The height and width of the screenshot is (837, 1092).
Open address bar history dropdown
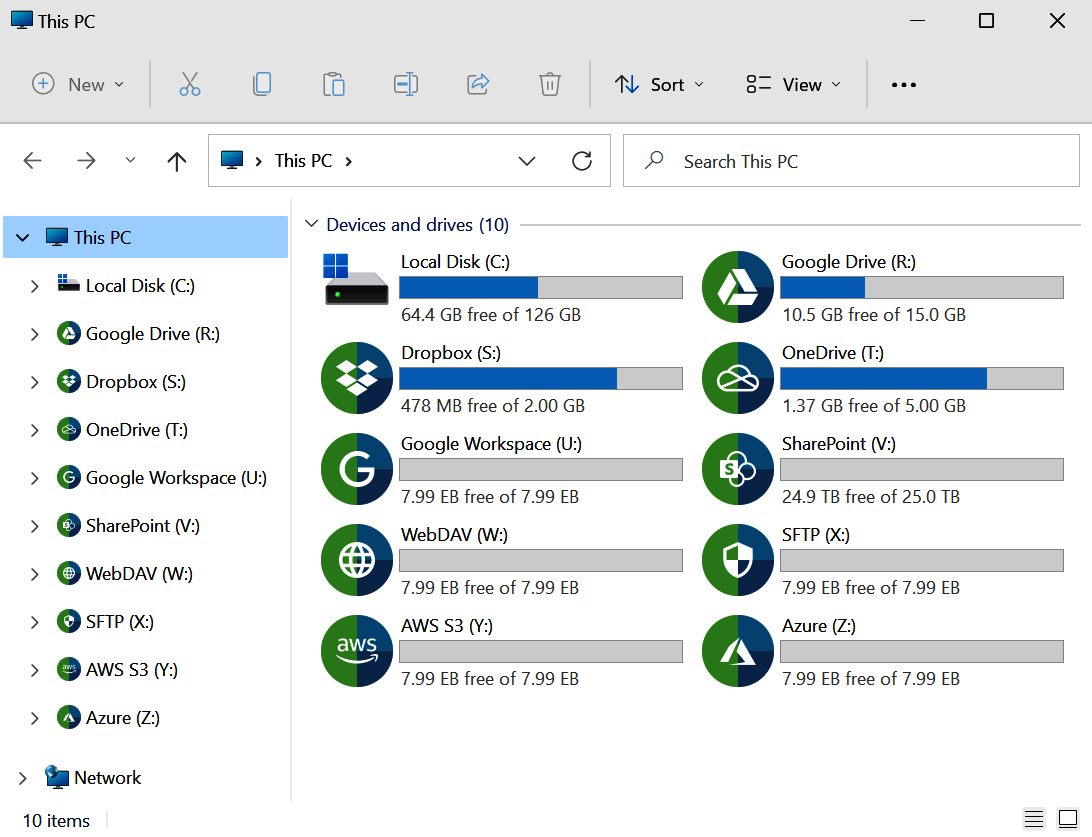(527, 161)
